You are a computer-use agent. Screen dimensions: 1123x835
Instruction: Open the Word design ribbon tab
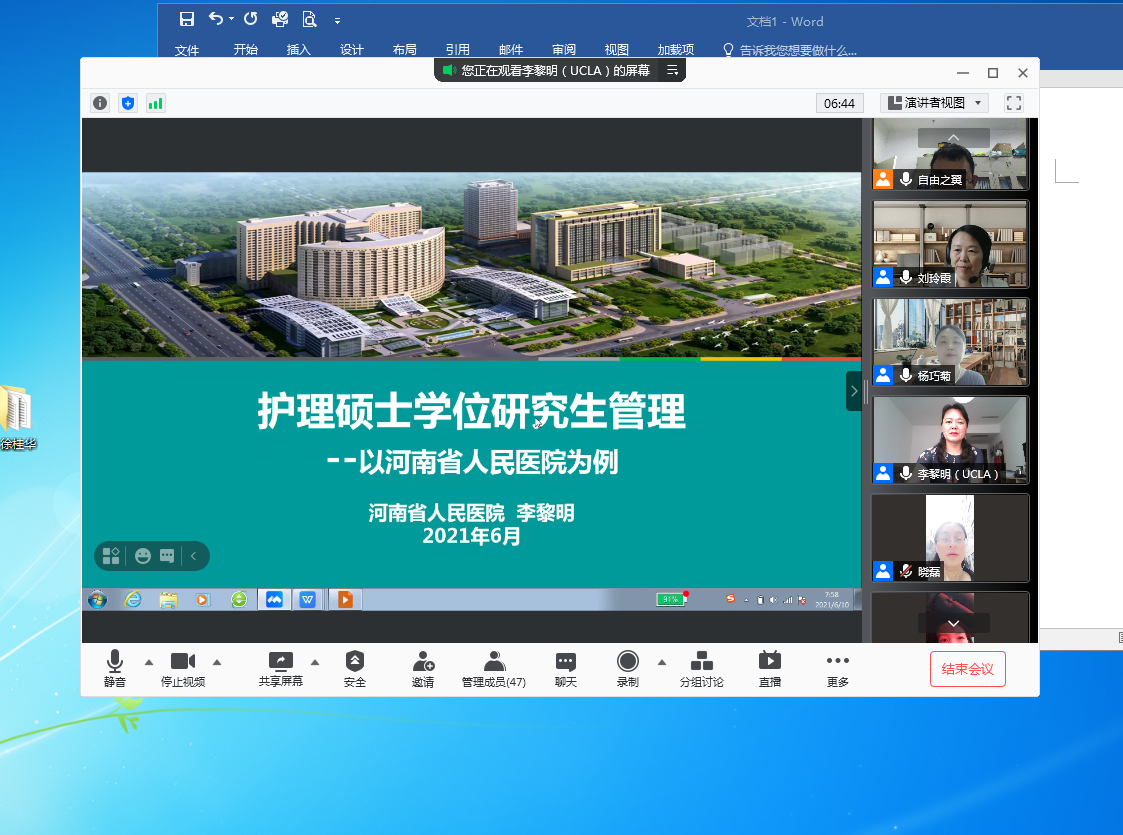[351, 50]
